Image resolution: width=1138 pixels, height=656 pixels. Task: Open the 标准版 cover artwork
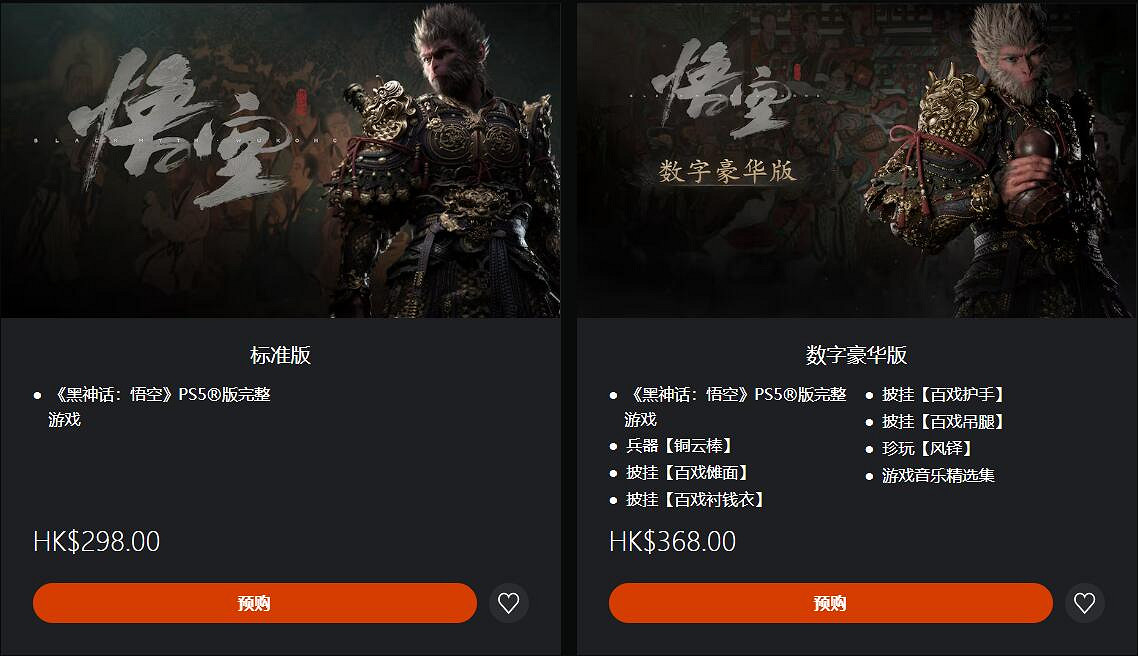[x=280, y=160]
